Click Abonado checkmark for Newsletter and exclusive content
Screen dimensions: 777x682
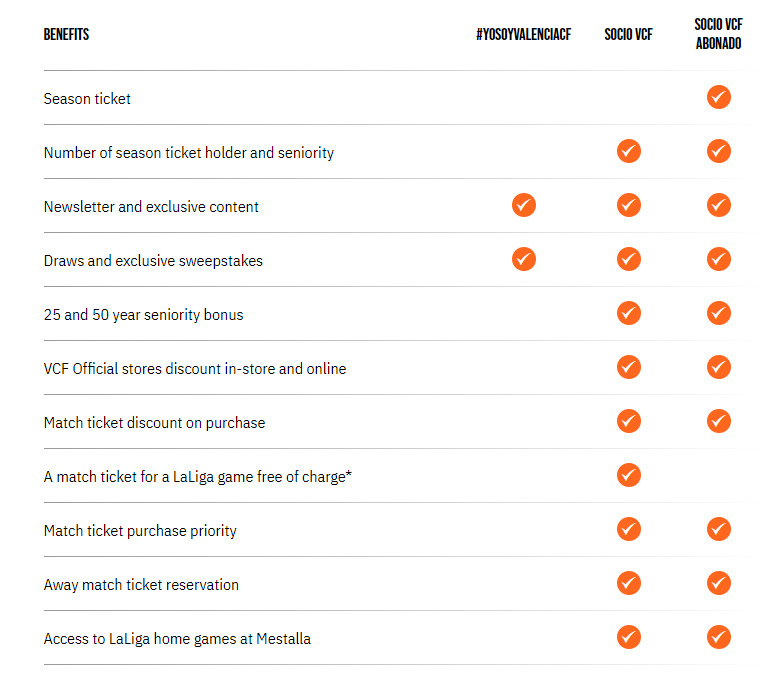tap(719, 205)
